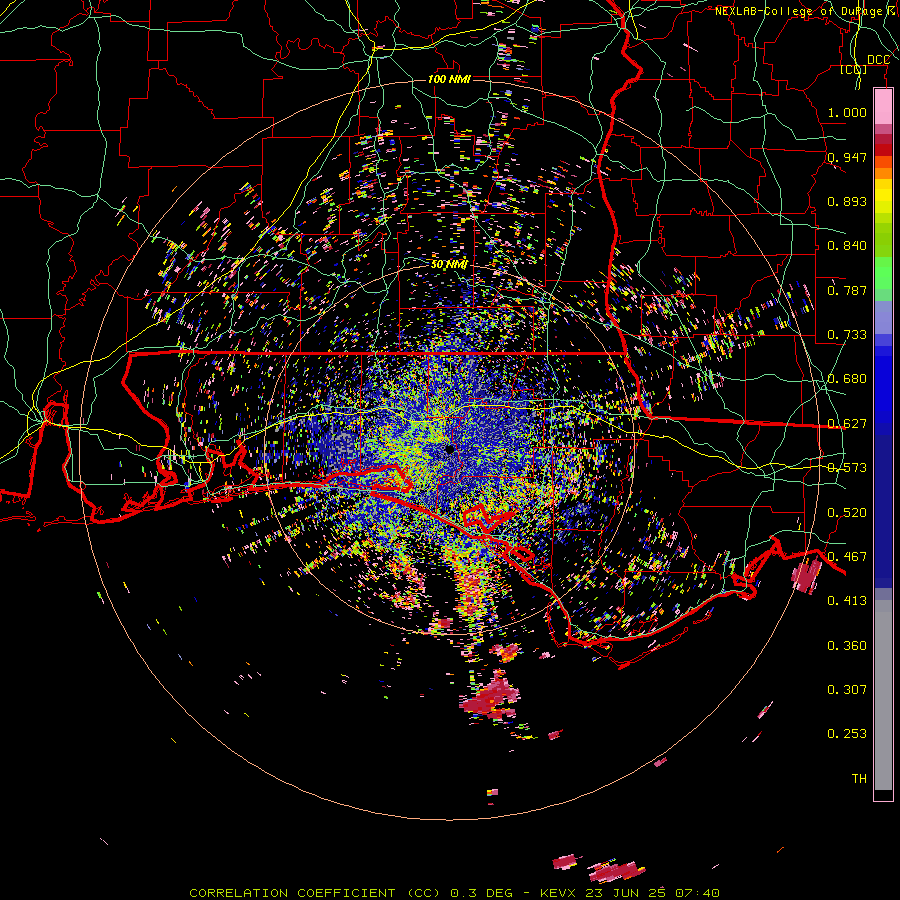Select the 0.520 scale value

[x=847, y=512]
